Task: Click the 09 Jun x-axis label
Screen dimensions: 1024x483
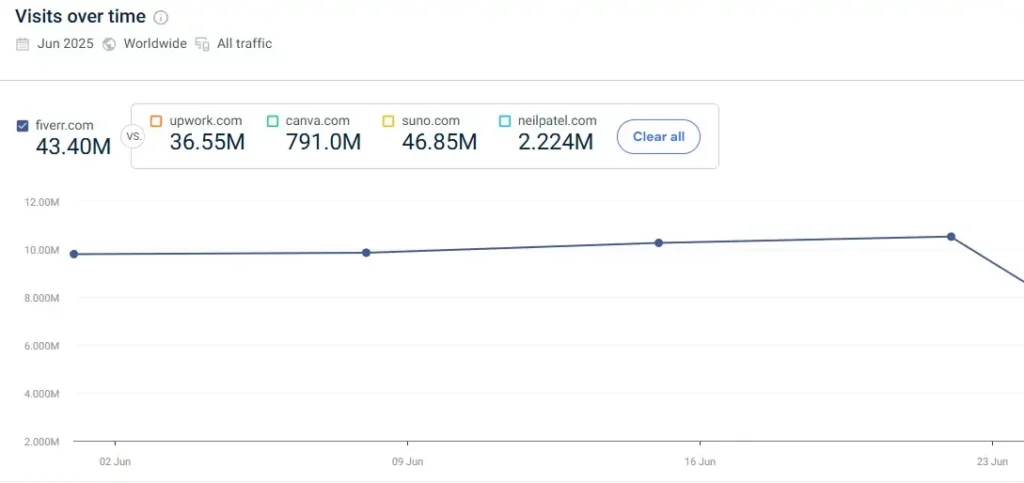Action: [x=408, y=462]
